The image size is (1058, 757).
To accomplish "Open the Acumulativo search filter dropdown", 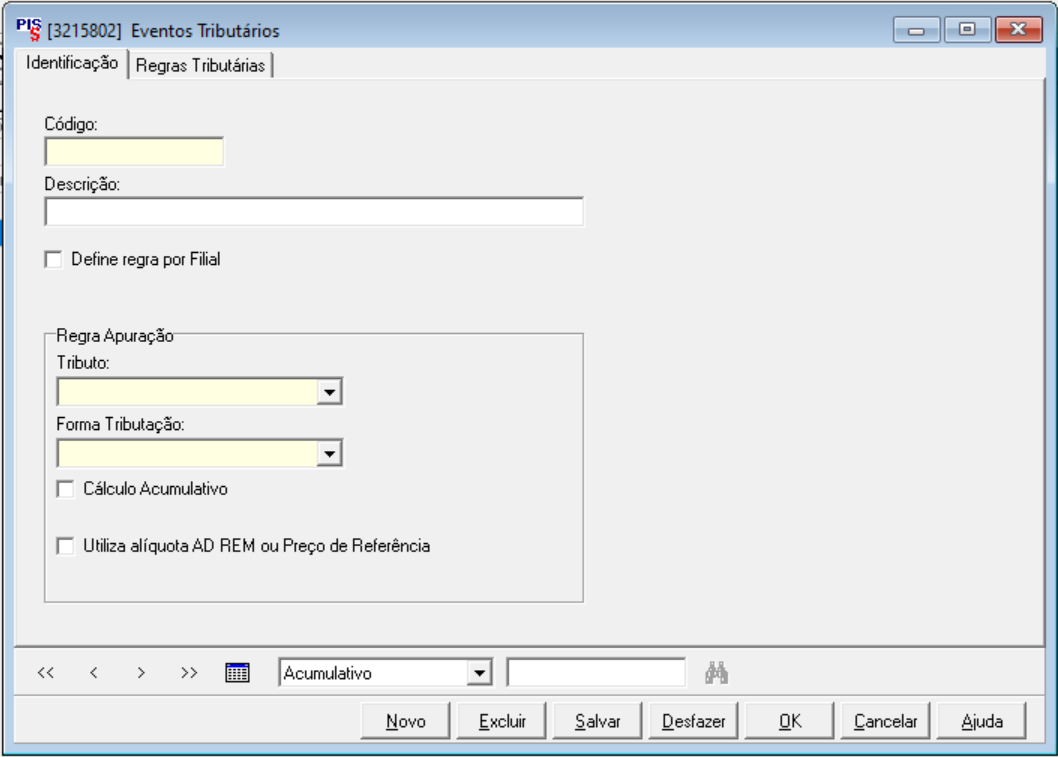I will pyautogui.click(x=479, y=673).
